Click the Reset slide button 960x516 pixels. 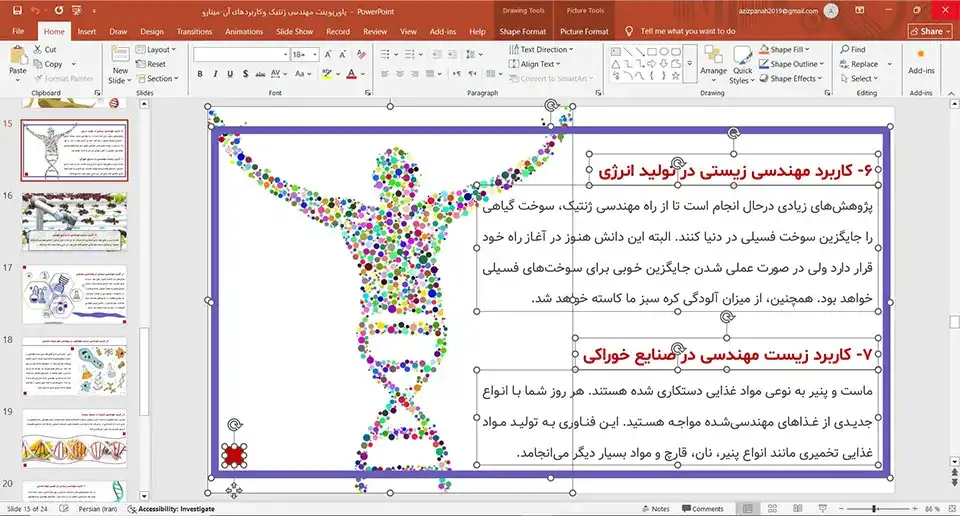click(x=151, y=64)
